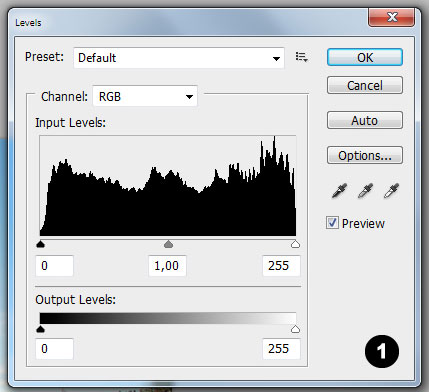
Task: Select the gray point eyedropper
Action: tap(365, 191)
